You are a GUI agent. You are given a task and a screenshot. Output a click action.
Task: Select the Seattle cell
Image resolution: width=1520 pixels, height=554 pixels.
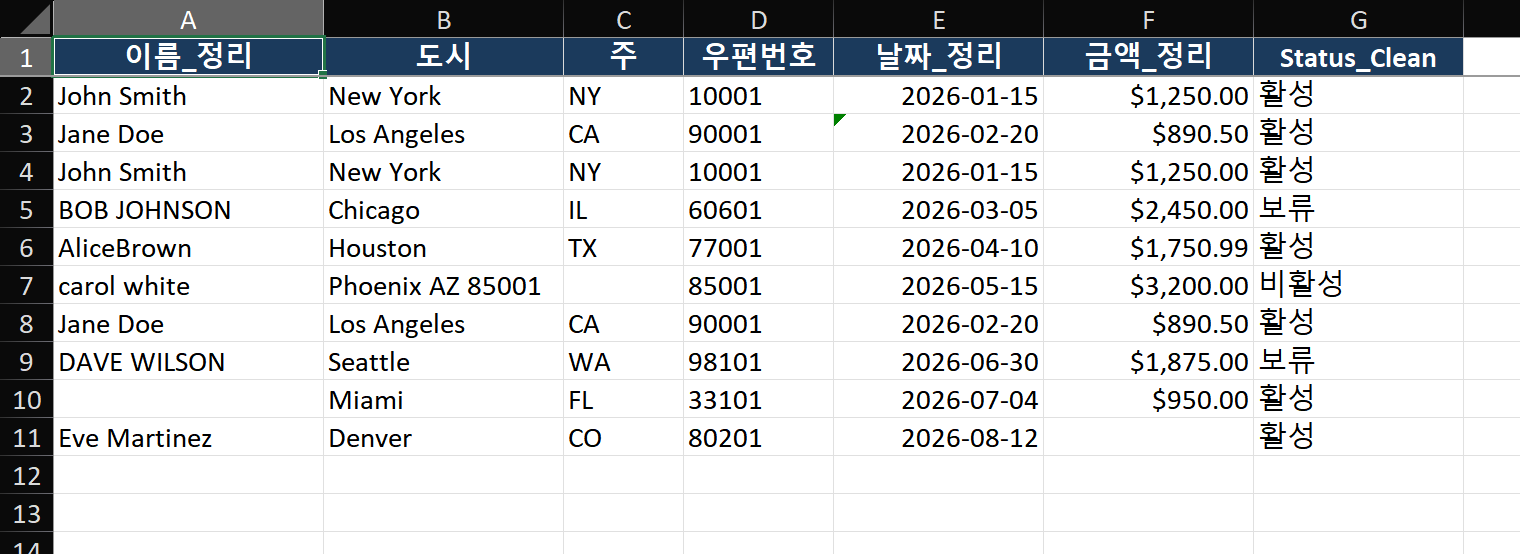(x=444, y=361)
